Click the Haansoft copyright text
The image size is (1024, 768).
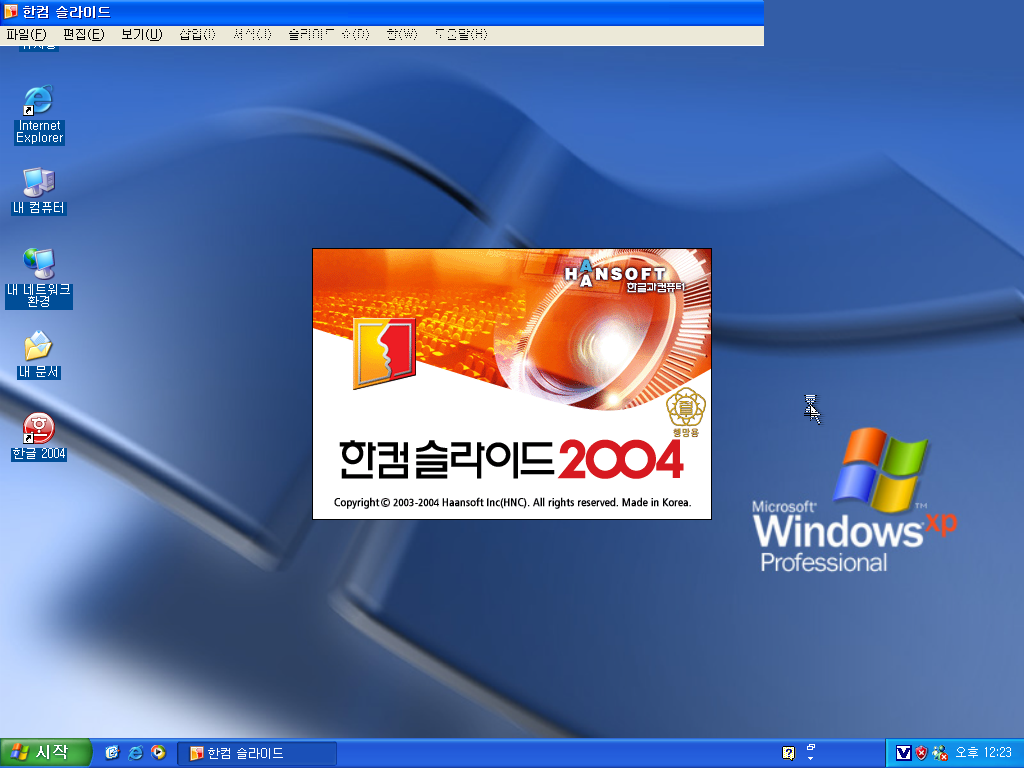(512, 502)
